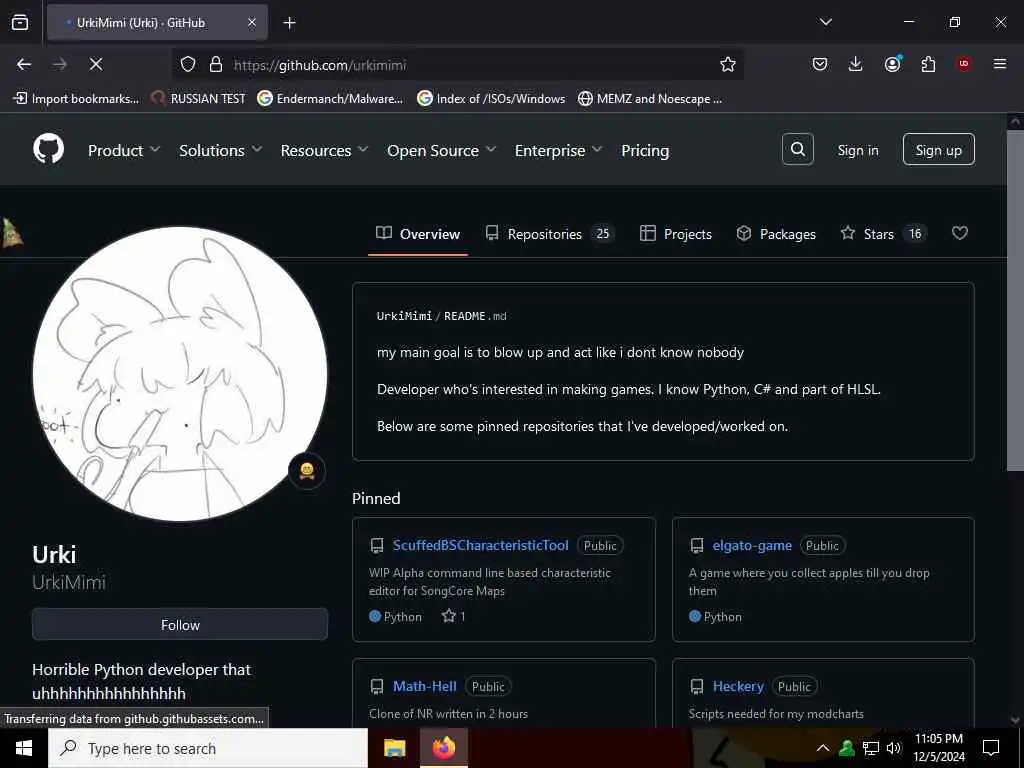Open the UrkiMimi README owner link
The width and height of the screenshot is (1024, 768).
404,316
